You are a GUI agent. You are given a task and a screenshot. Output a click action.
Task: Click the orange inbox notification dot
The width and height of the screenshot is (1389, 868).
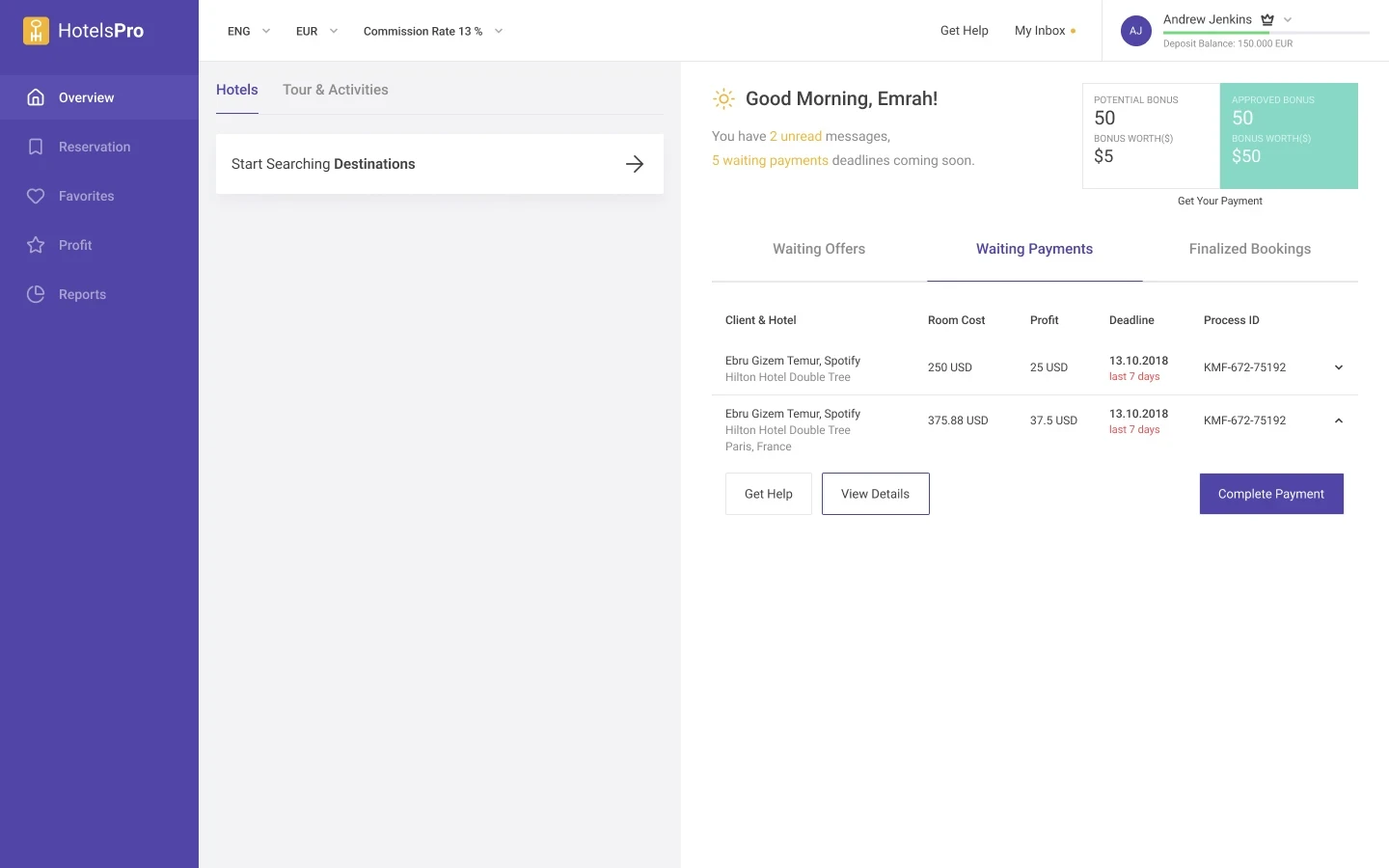pyautogui.click(x=1073, y=31)
